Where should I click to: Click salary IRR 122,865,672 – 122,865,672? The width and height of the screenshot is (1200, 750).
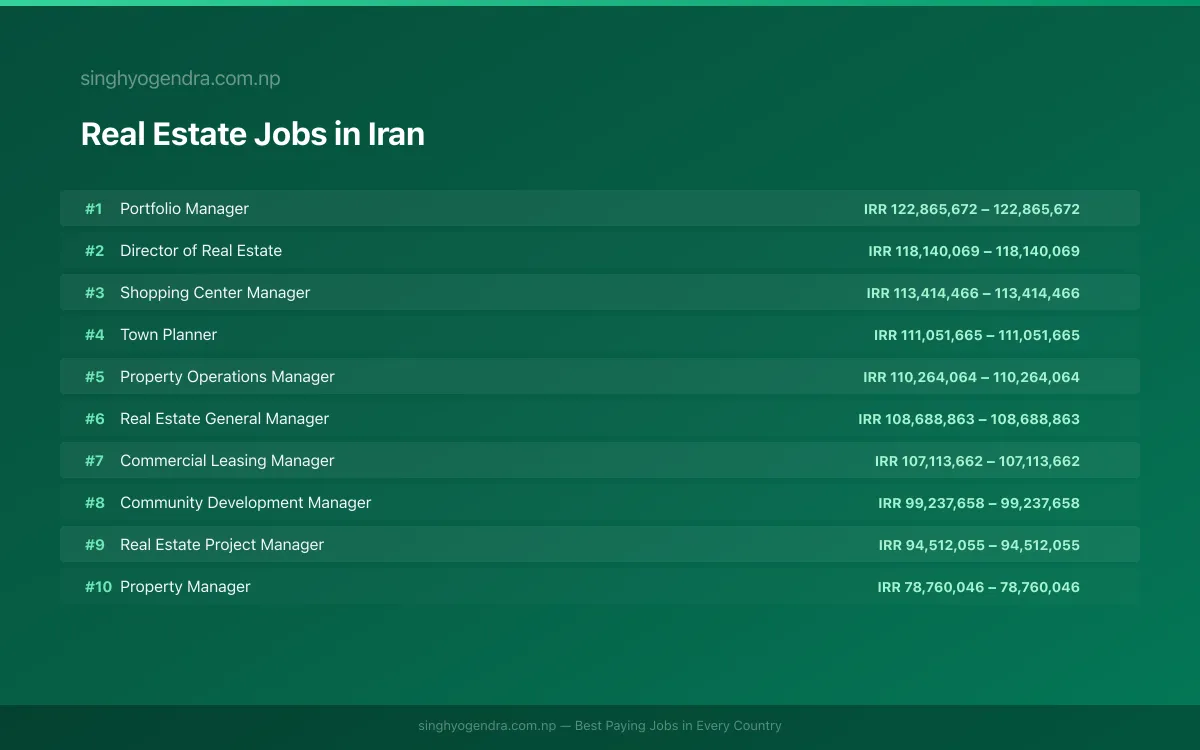(972, 209)
